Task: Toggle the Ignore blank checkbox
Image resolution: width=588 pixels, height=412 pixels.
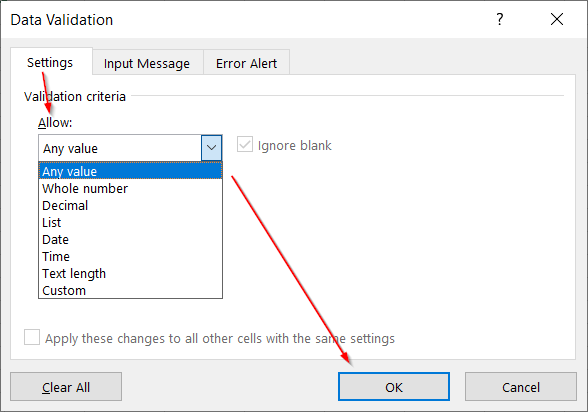Action: (245, 144)
